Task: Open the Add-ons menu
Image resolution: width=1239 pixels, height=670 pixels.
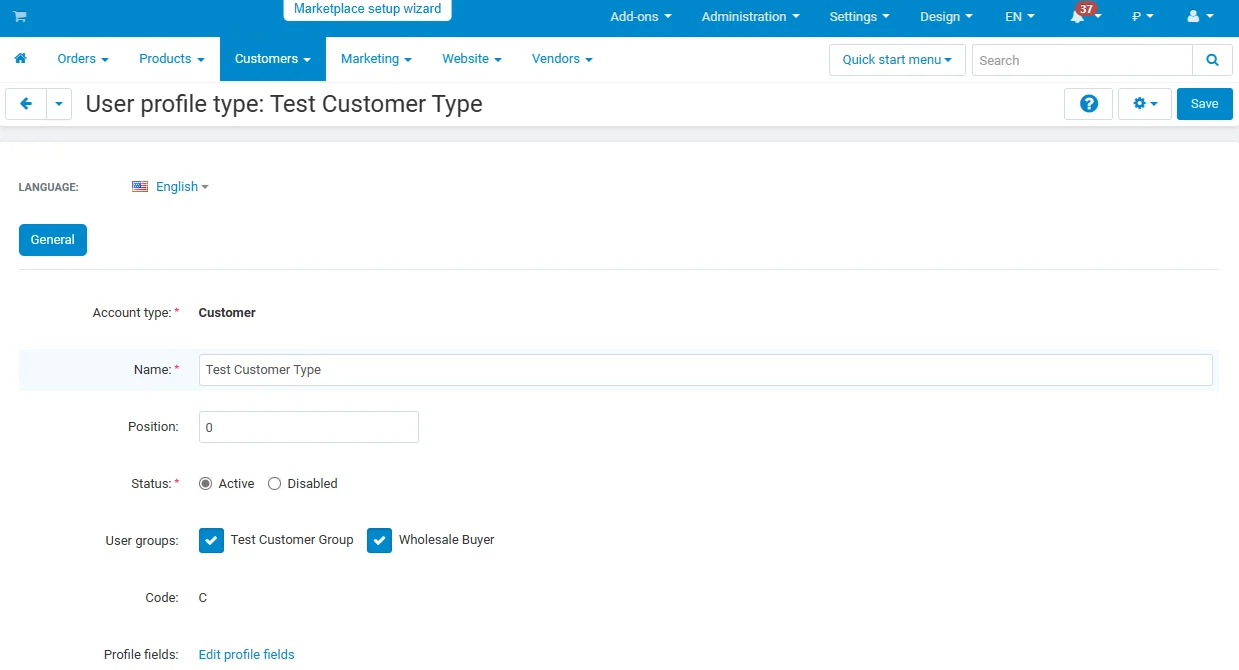Action: pos(640,17)
